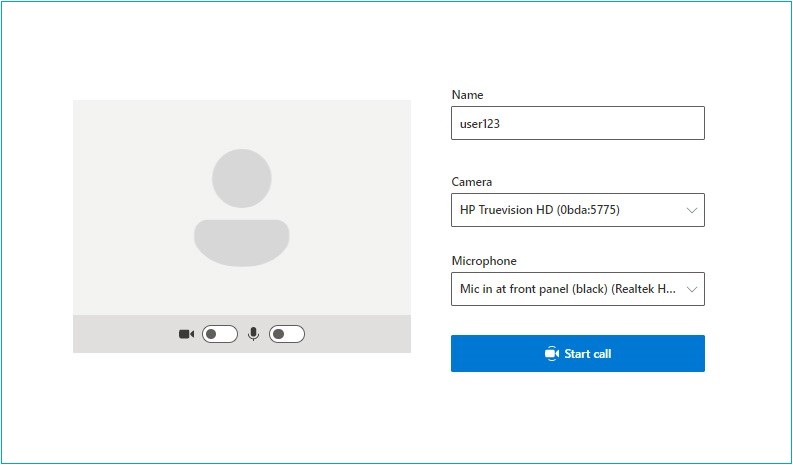
Task: Click the Name input field containing user123
Action: tap(578, 123)
